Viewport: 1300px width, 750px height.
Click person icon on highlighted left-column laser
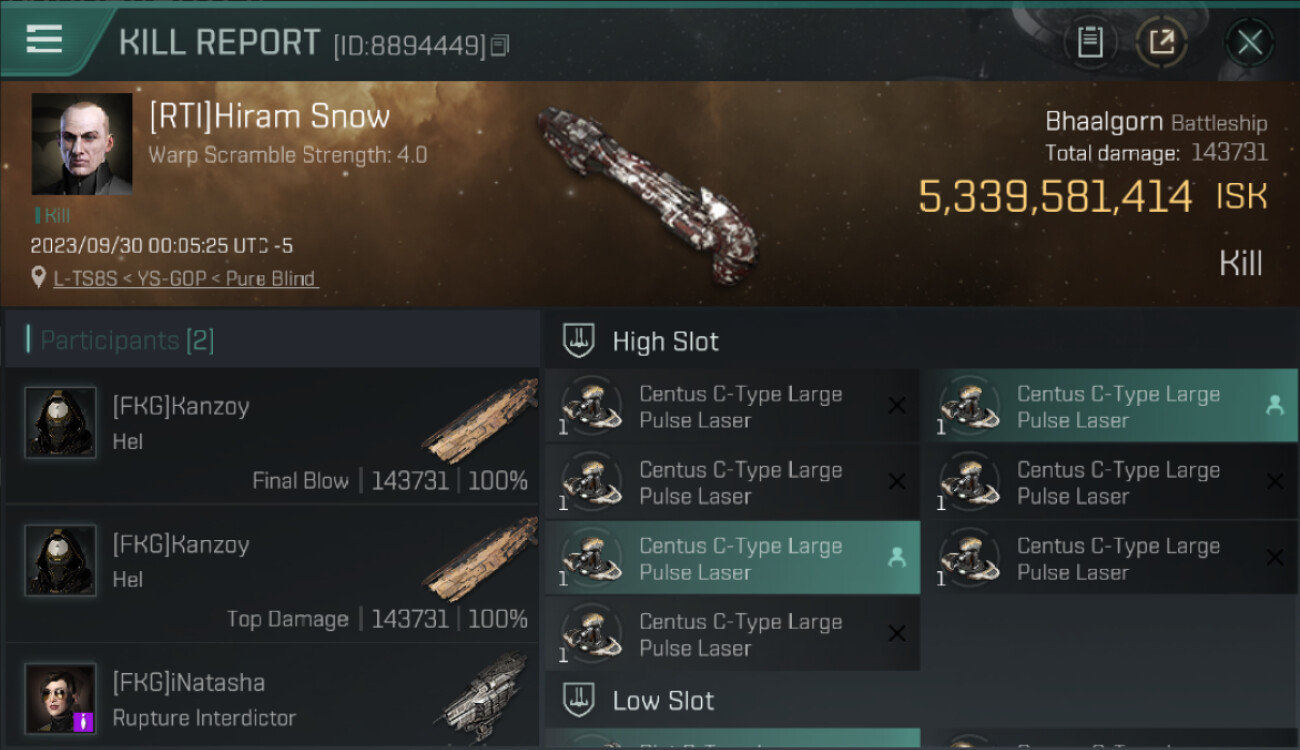(x=896, y=558)
